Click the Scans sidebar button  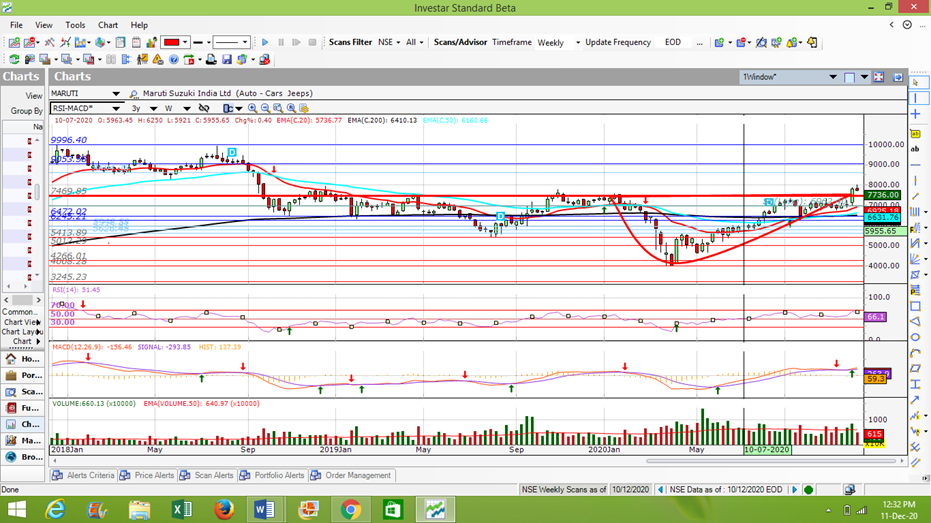[23, 392]
